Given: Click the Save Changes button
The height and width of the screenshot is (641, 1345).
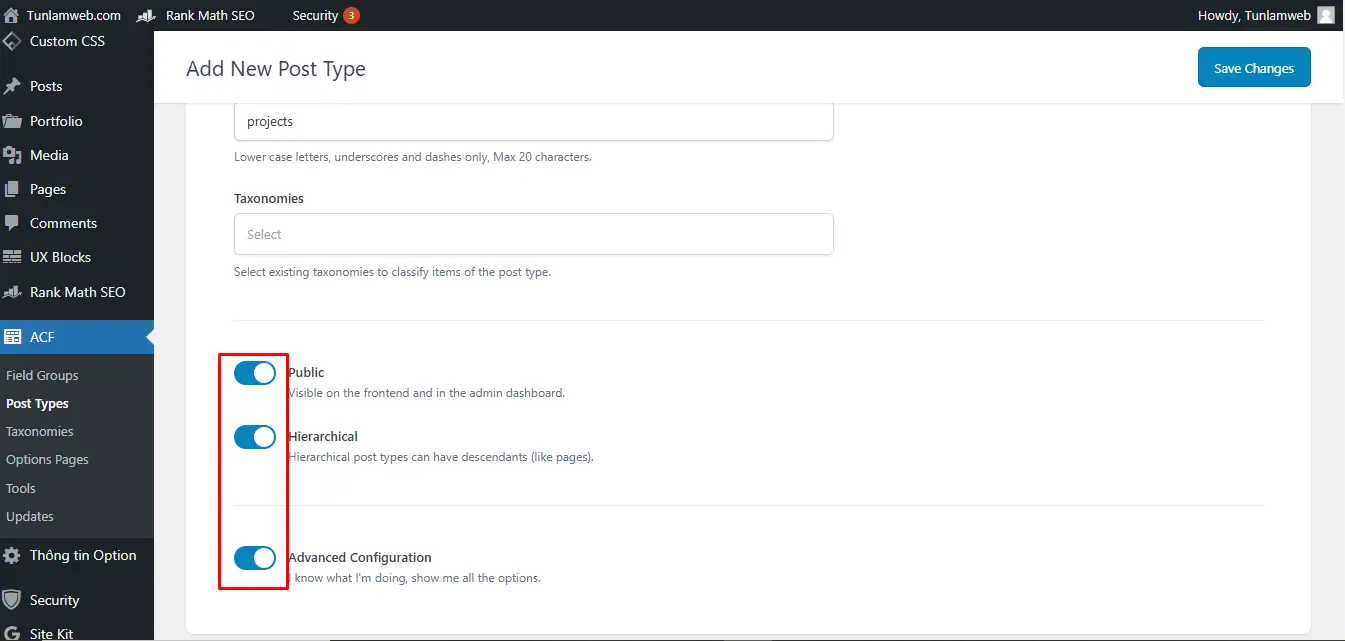Looking at the screenshot, I should pos(1254,68).
